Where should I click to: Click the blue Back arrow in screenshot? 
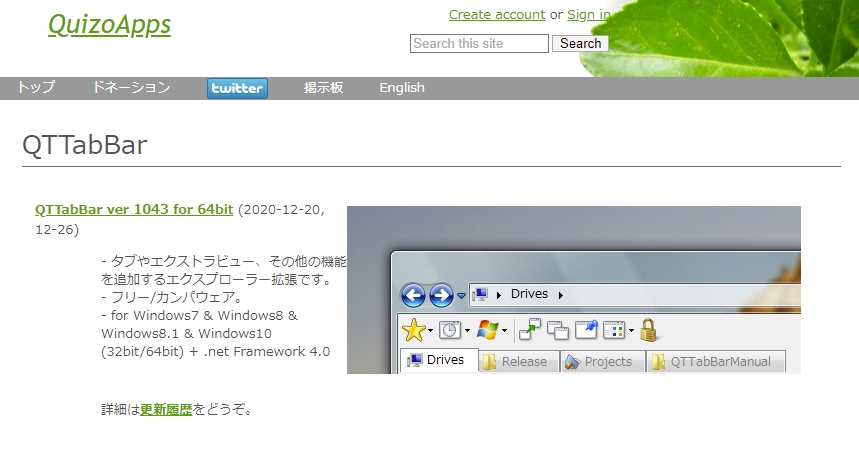point(413,295)
